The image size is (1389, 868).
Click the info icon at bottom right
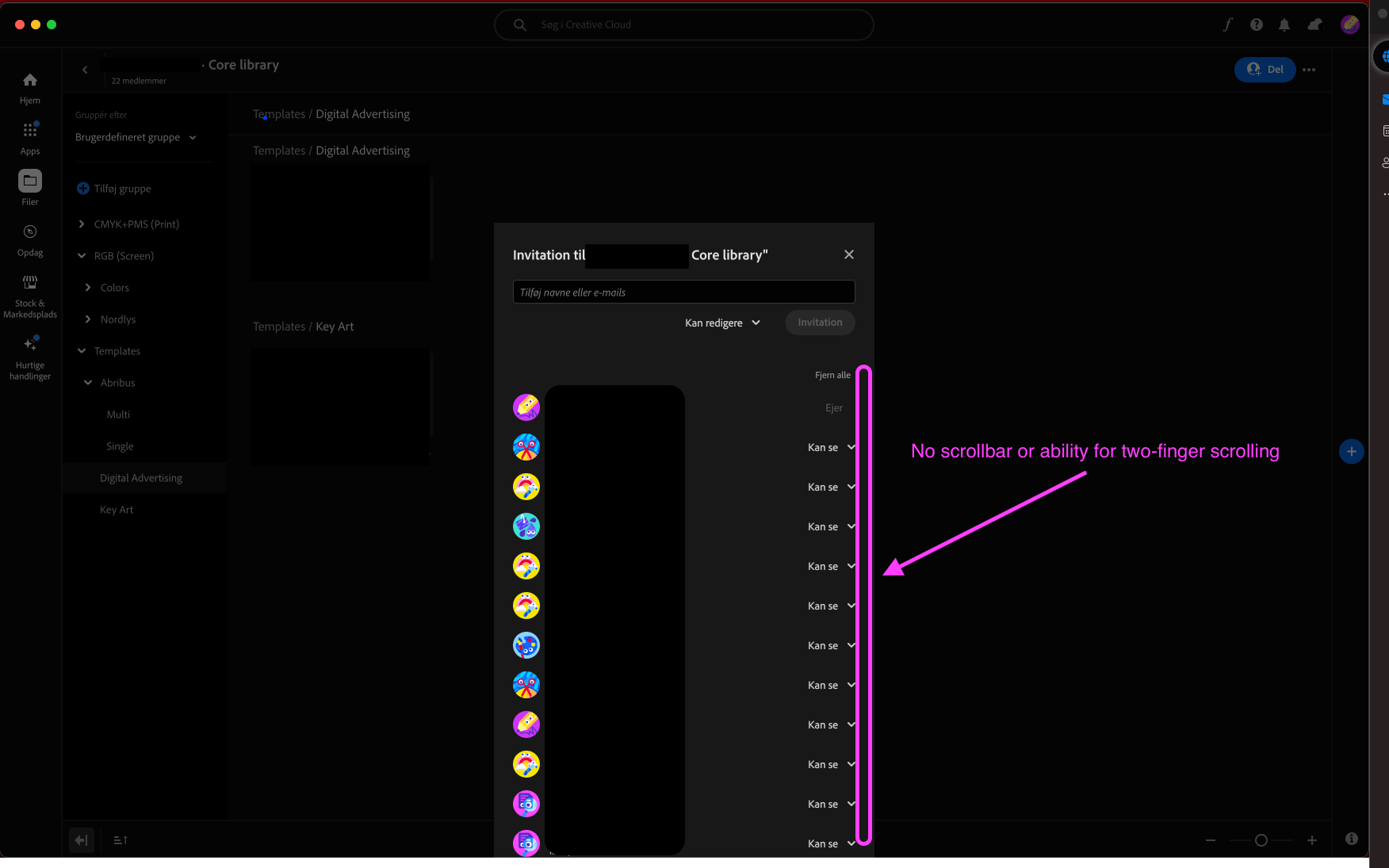click(x=1352, y=839)
